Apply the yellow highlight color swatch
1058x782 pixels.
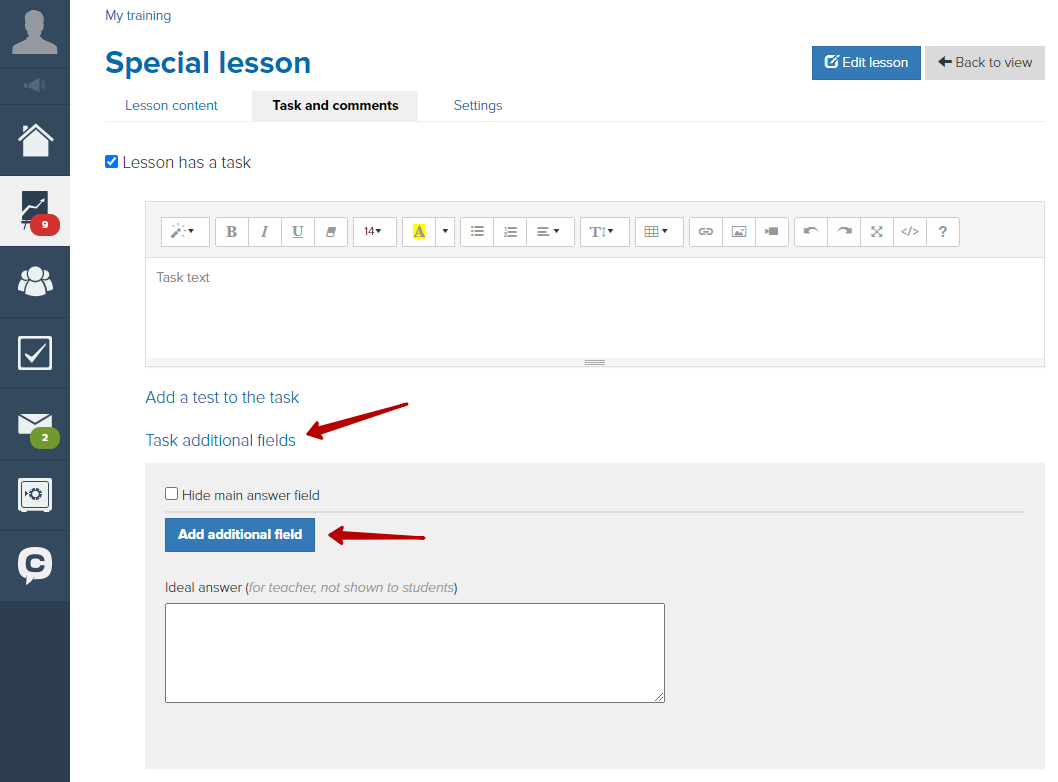pyautogui.click(x=419, y=232)
